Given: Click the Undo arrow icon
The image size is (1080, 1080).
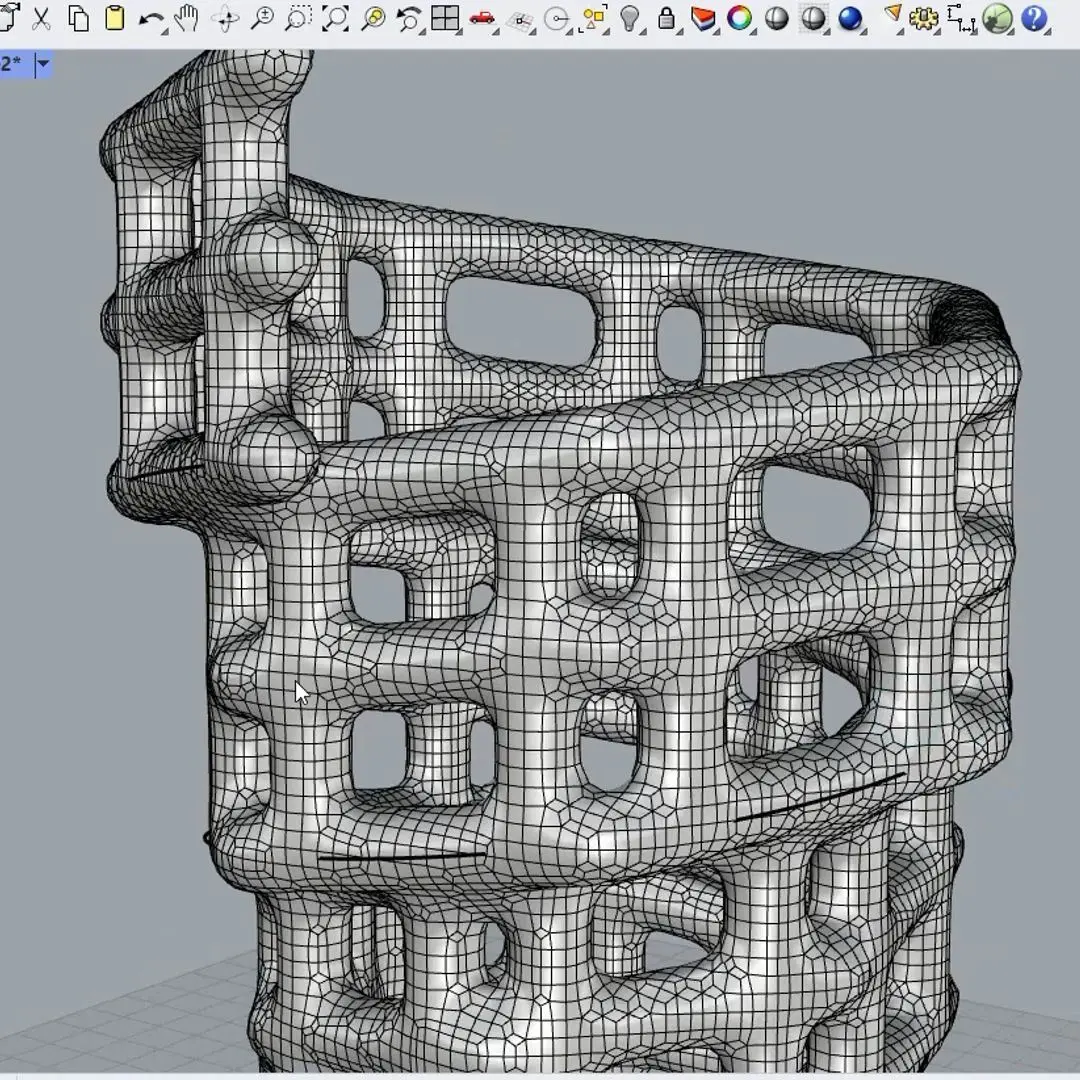Looking at the screenshot, I should [150, 19].
